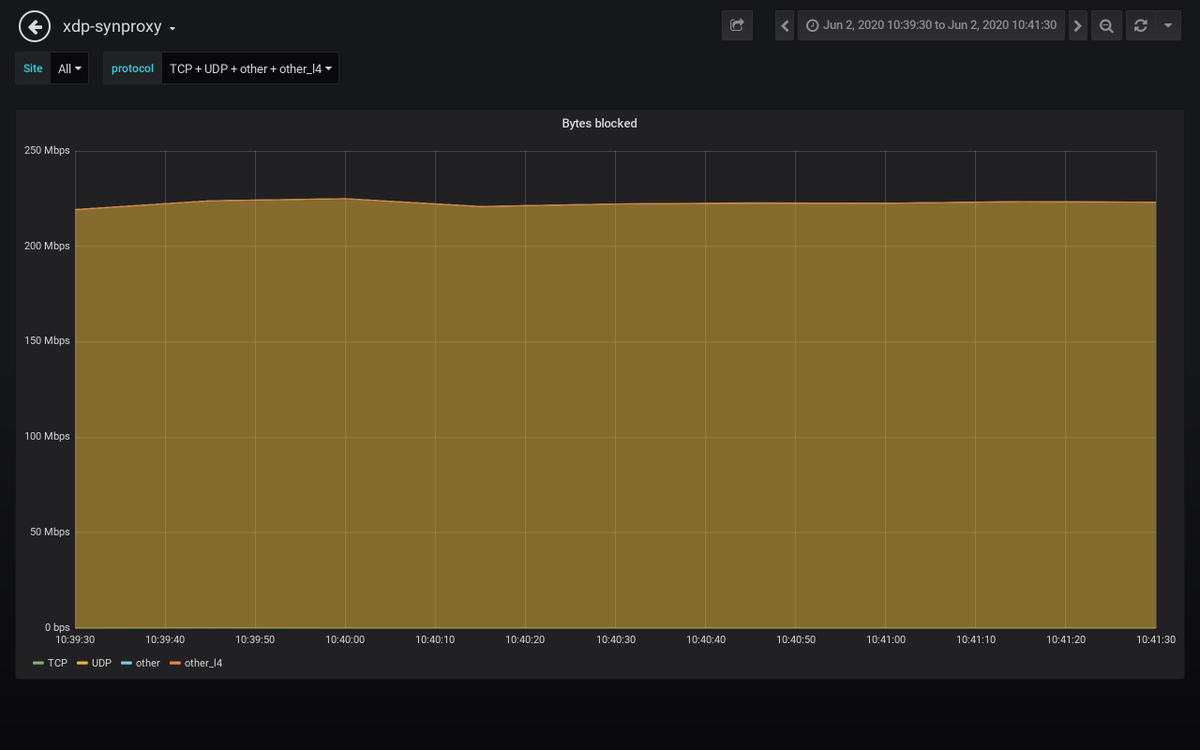Open the Site All variable dropdown

[x=69, y=68]
